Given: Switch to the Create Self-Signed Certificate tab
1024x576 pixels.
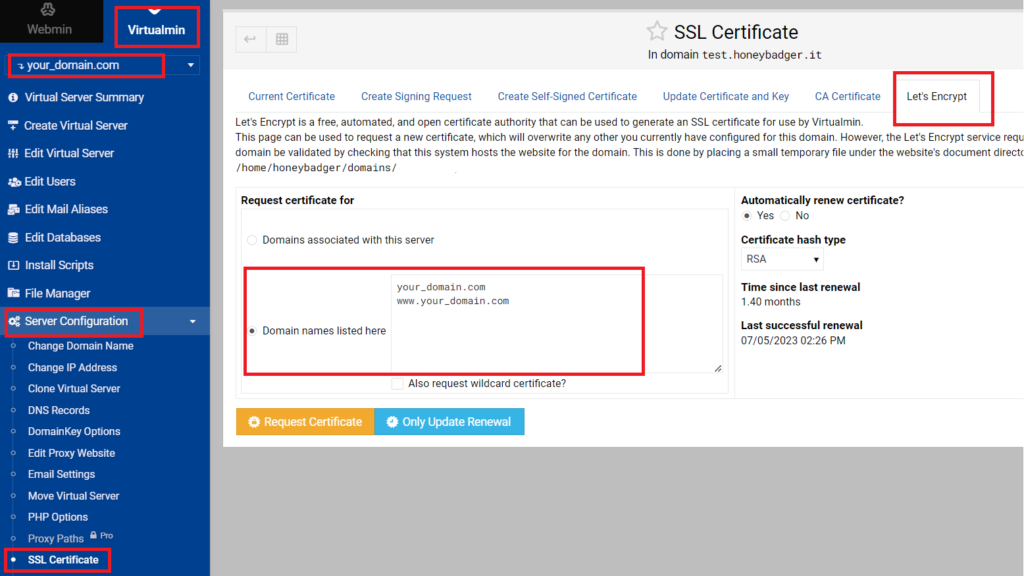Looking at the screenshot, I should click(567, 96).
